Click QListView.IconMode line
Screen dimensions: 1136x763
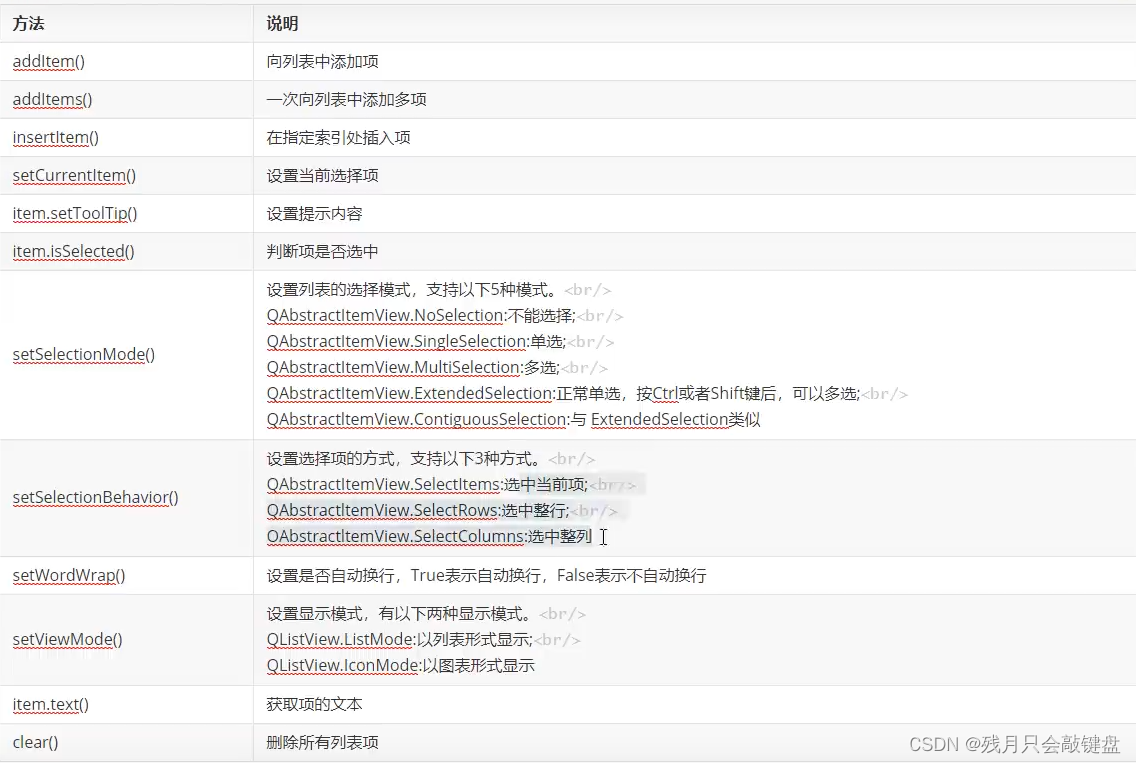coord(401,666)
